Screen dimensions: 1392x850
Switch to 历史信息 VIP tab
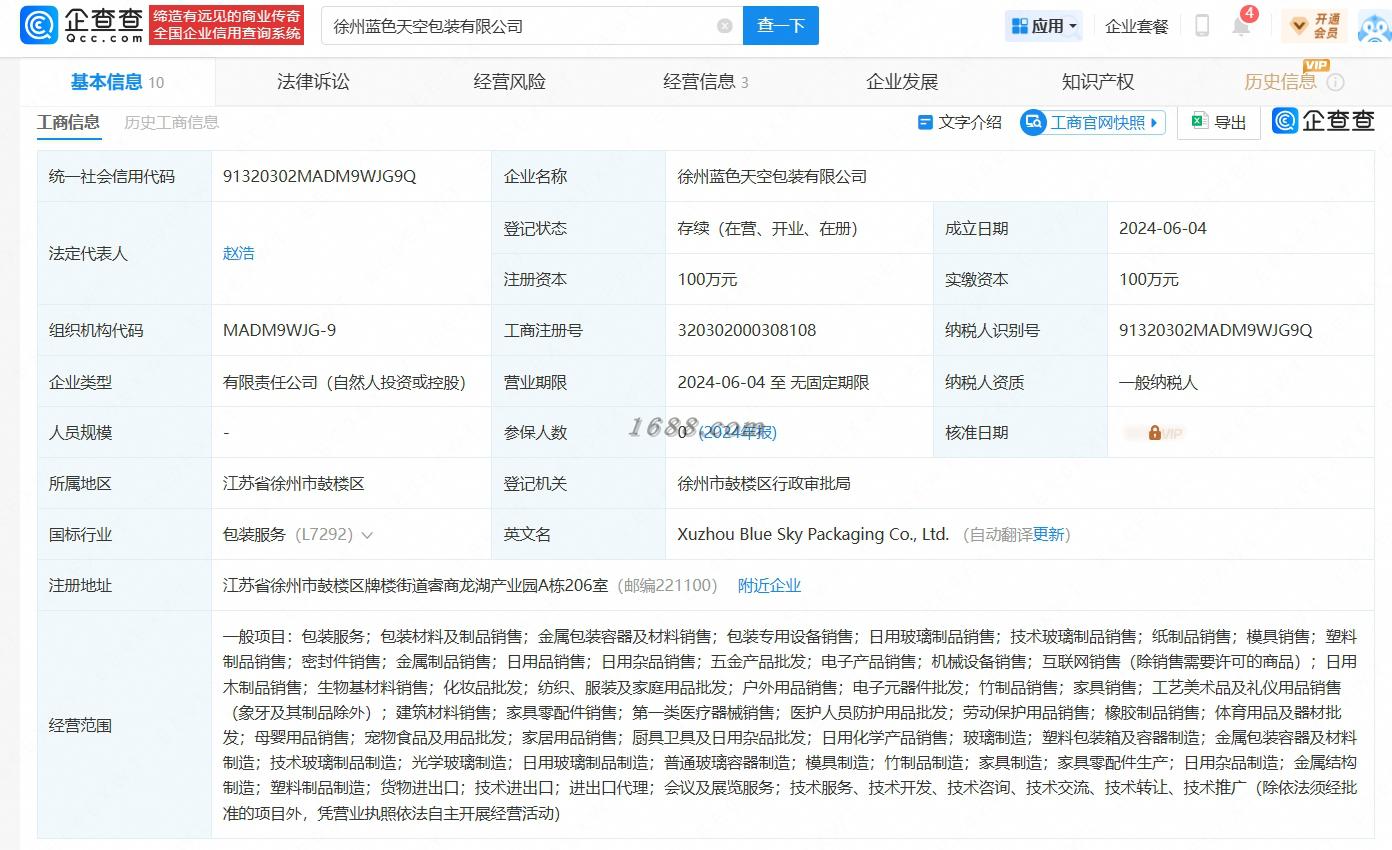point(1281,82)
